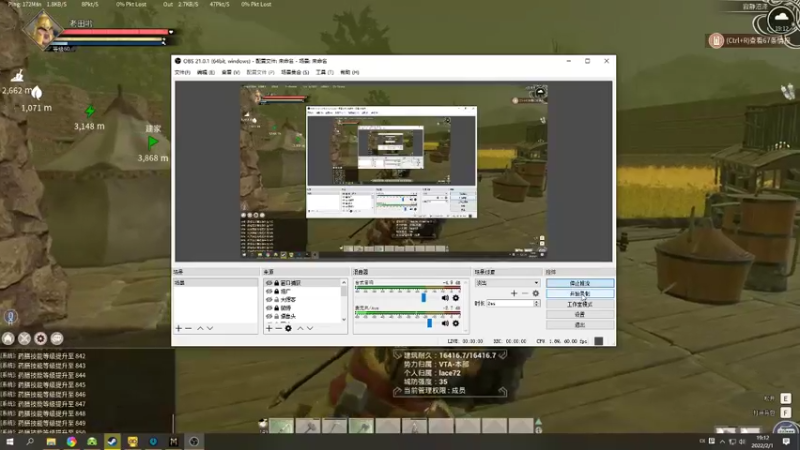
Task: Click the Exit button in controls
Action: click(x=580, y=324)
